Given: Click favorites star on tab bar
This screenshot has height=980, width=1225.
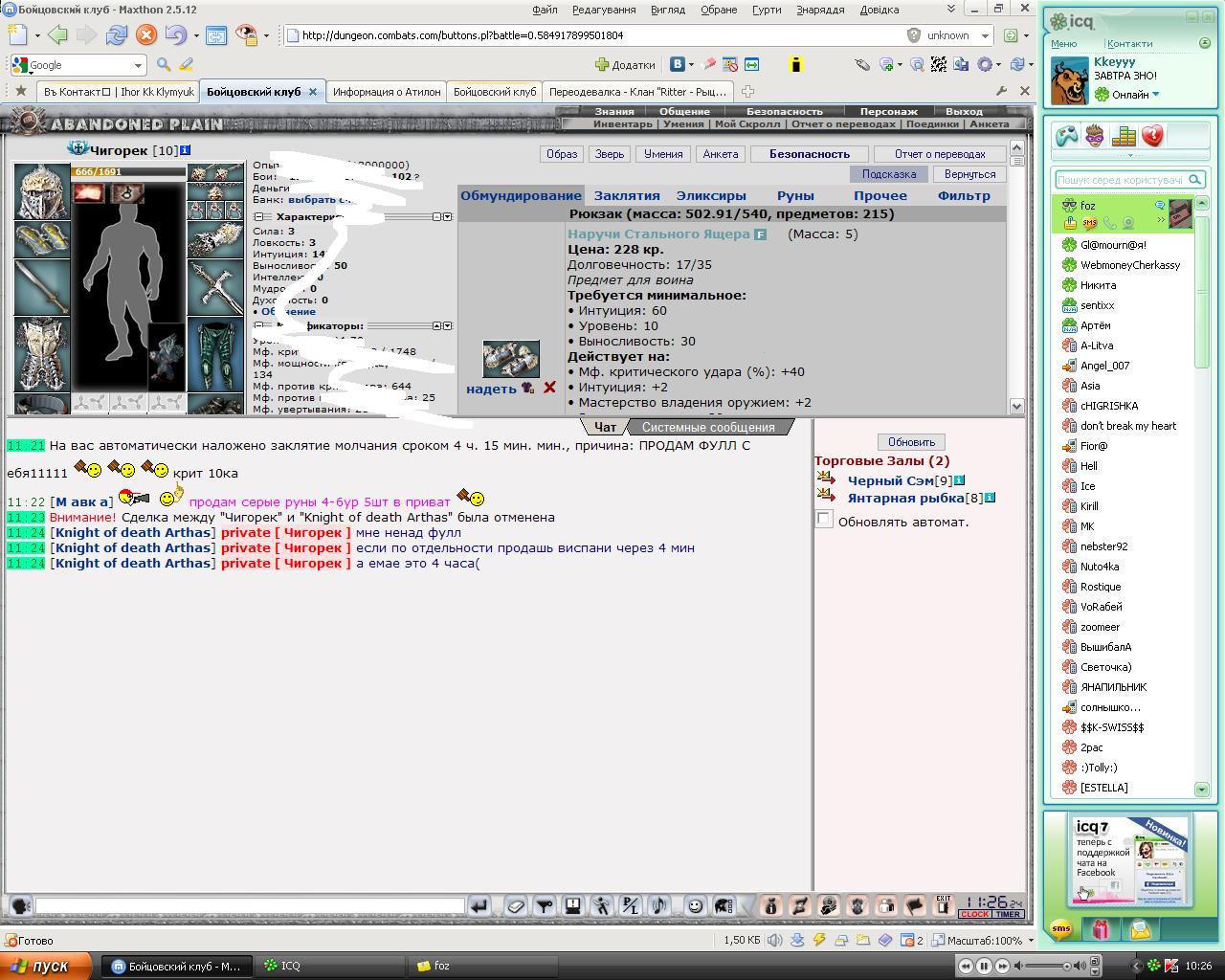Looking at the screenshot, I should coord(20,91).
